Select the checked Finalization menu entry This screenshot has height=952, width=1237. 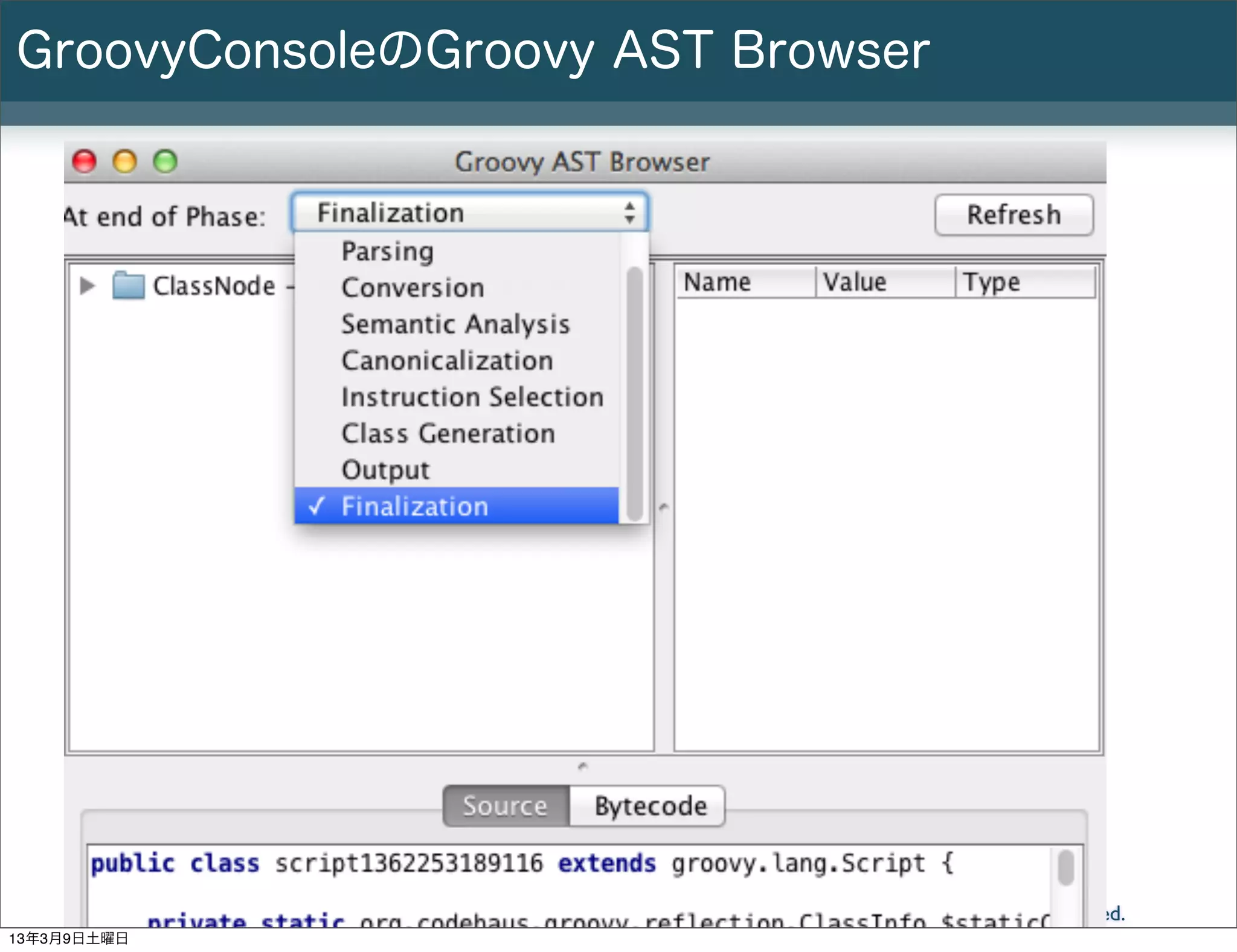click(457, 506)
